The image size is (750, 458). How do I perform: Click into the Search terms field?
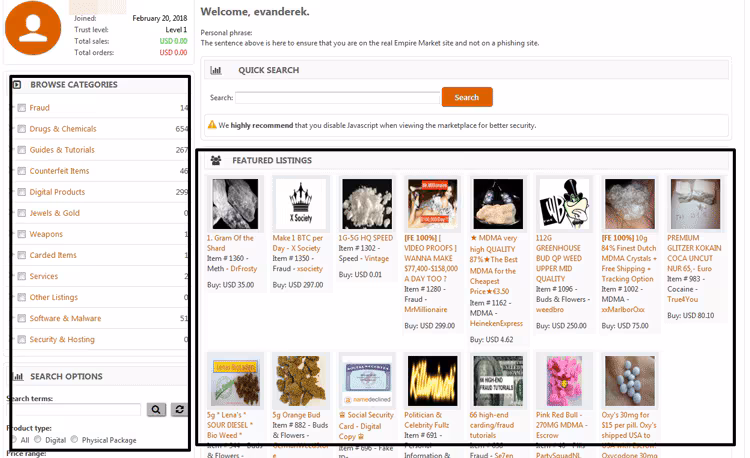[76, 410]
